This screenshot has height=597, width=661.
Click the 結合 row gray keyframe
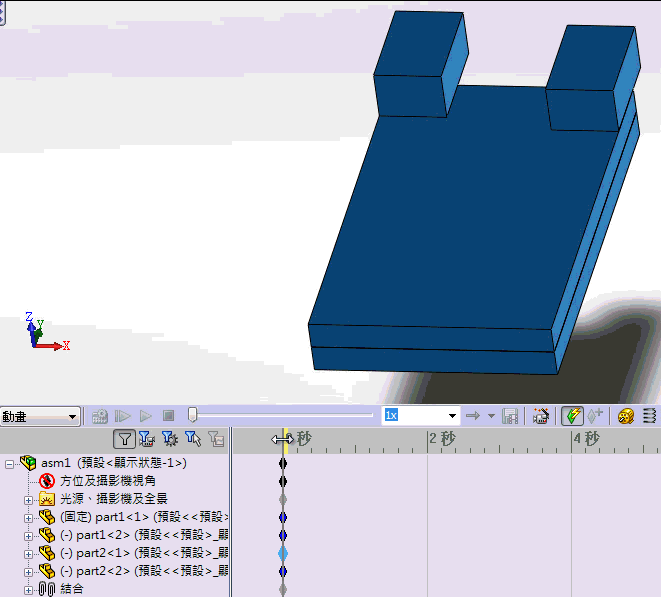283,589
